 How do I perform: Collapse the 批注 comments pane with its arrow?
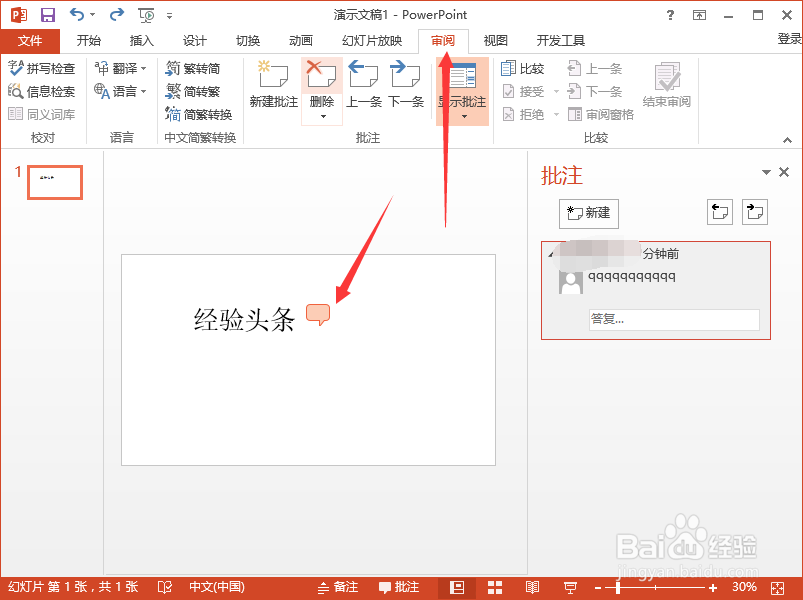click(x=765, y=172)
